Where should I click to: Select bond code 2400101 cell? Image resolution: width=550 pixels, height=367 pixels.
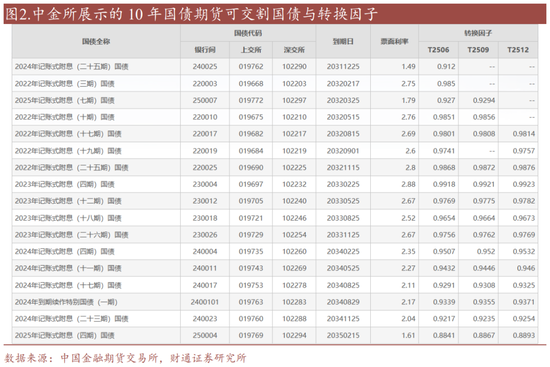205,302
